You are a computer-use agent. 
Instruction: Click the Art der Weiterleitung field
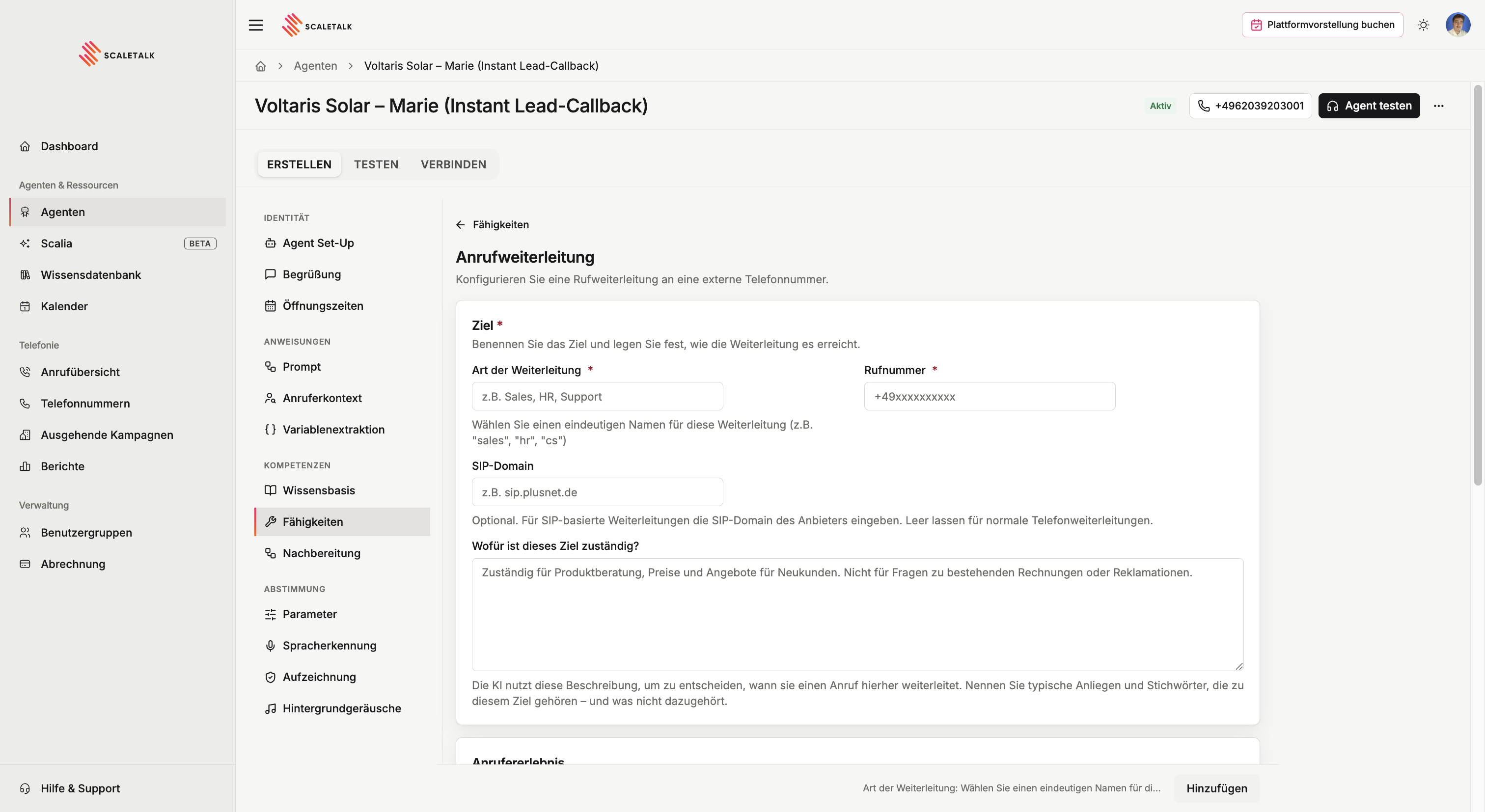pos(597,397)
